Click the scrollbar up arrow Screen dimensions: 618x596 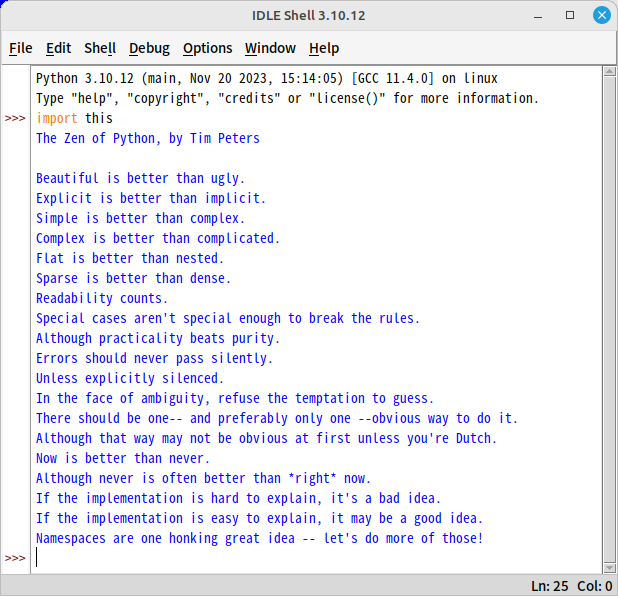[x=609, y=71]
